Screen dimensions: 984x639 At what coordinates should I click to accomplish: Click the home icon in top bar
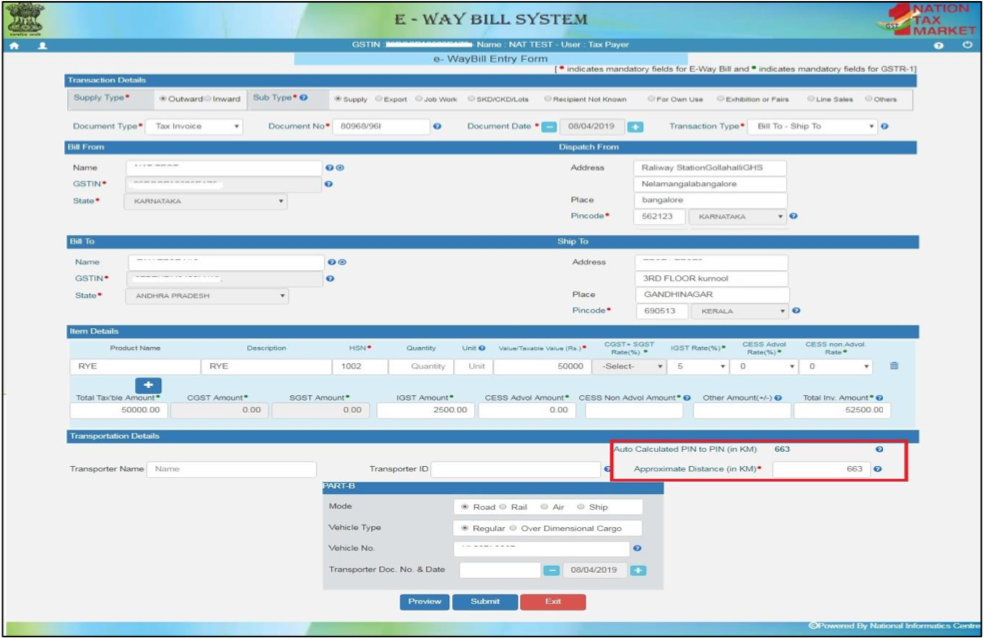coord(14,46)
